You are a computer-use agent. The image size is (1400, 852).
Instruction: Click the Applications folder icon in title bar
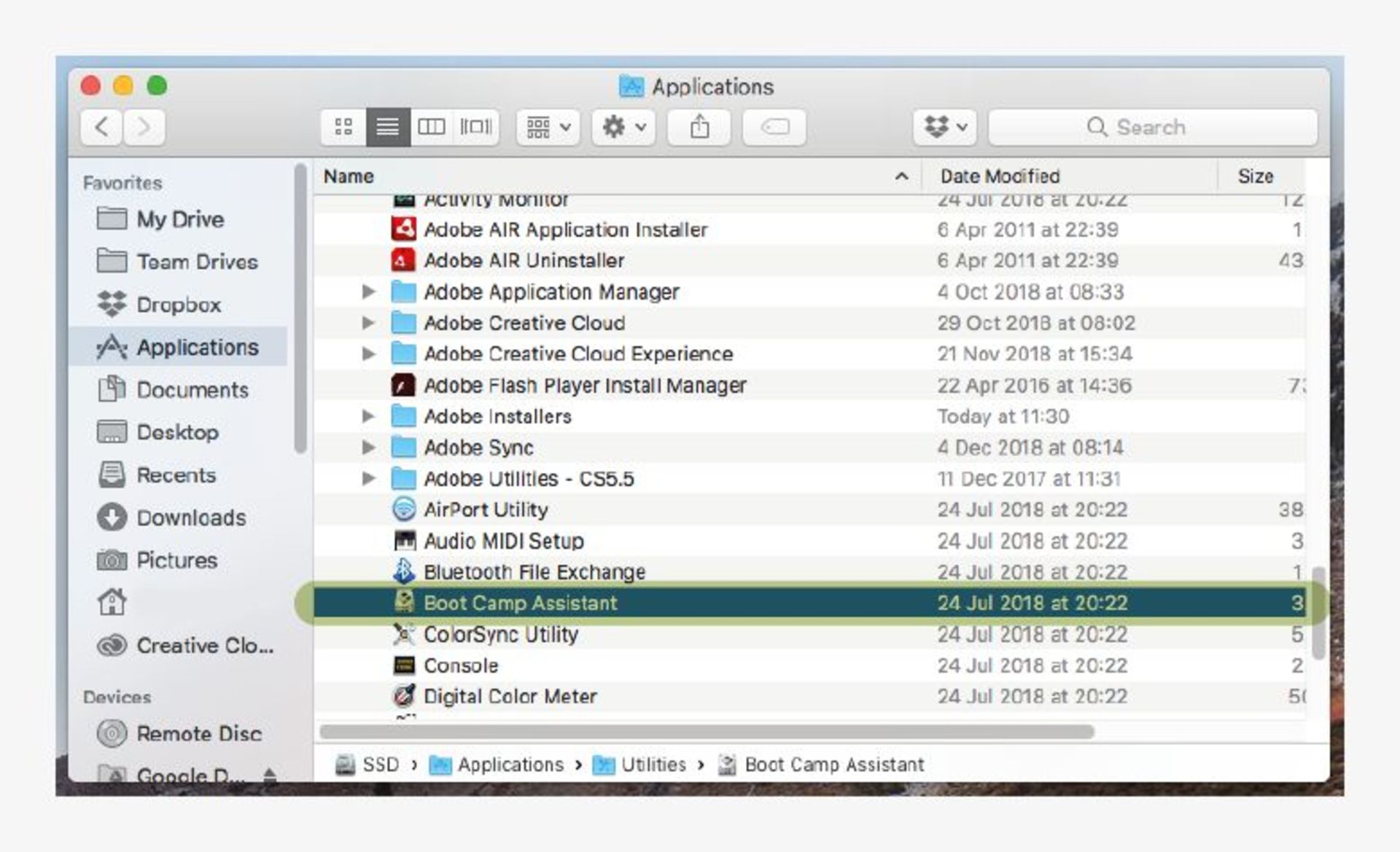click(x=631, y=87)
